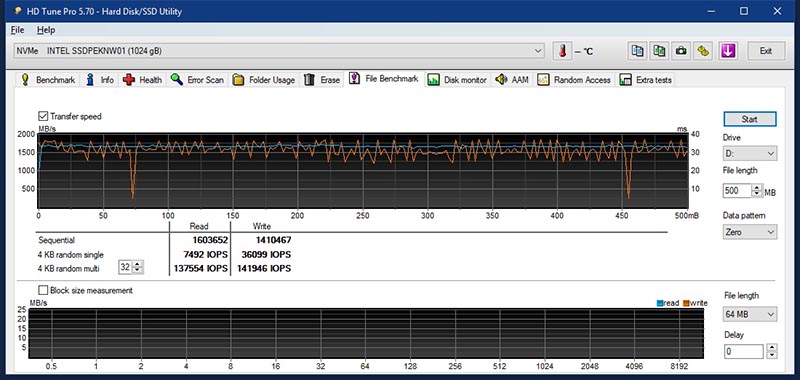Copy screenshot to clipboard icon
This screenshot has width=800, height=380.
[x=659, y=51]
